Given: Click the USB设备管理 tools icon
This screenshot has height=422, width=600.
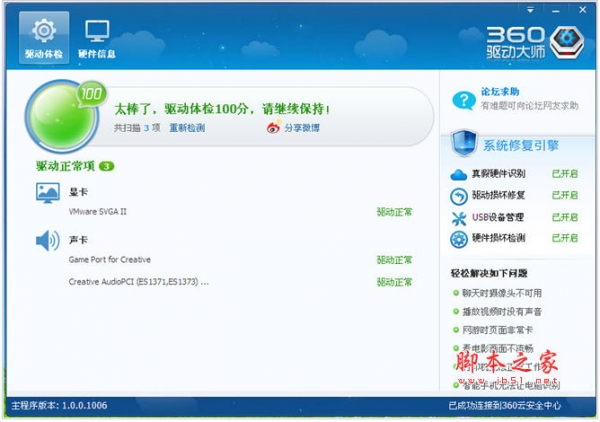Looking at the screenshot, I should click(459, 218).
